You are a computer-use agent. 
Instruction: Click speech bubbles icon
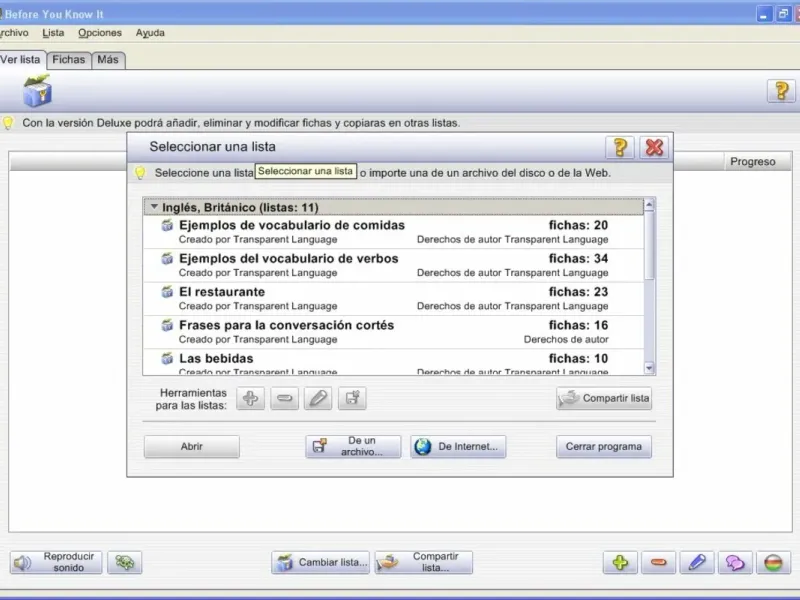point(735,562)
